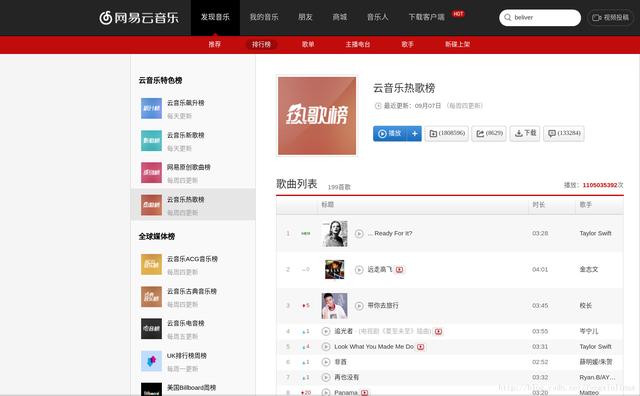640x396 pixels.
Task: Open the 下载客户端 top tab
Action: (x=427, y=18)
